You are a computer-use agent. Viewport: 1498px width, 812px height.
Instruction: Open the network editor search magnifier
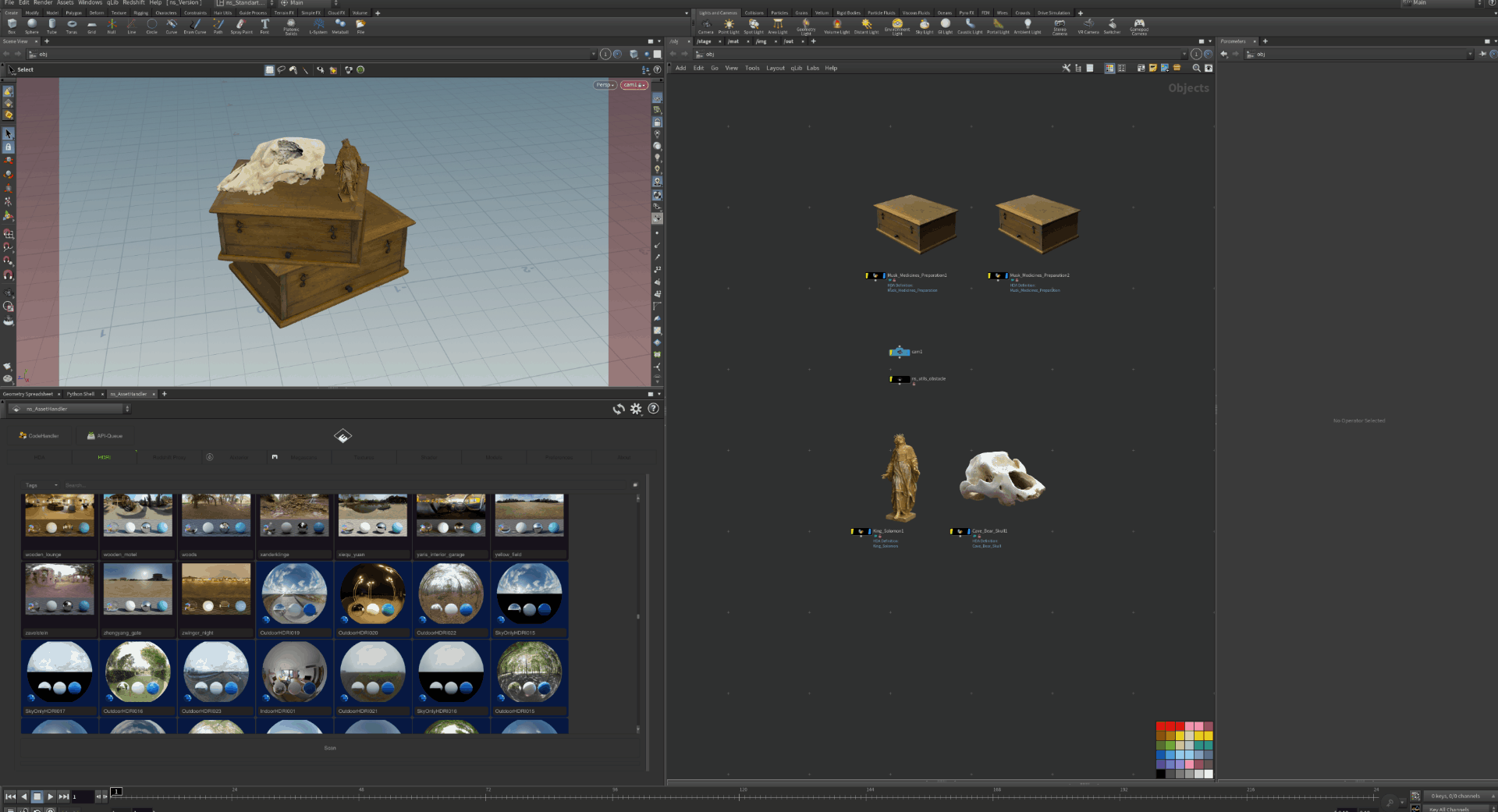pos(1196,69)
